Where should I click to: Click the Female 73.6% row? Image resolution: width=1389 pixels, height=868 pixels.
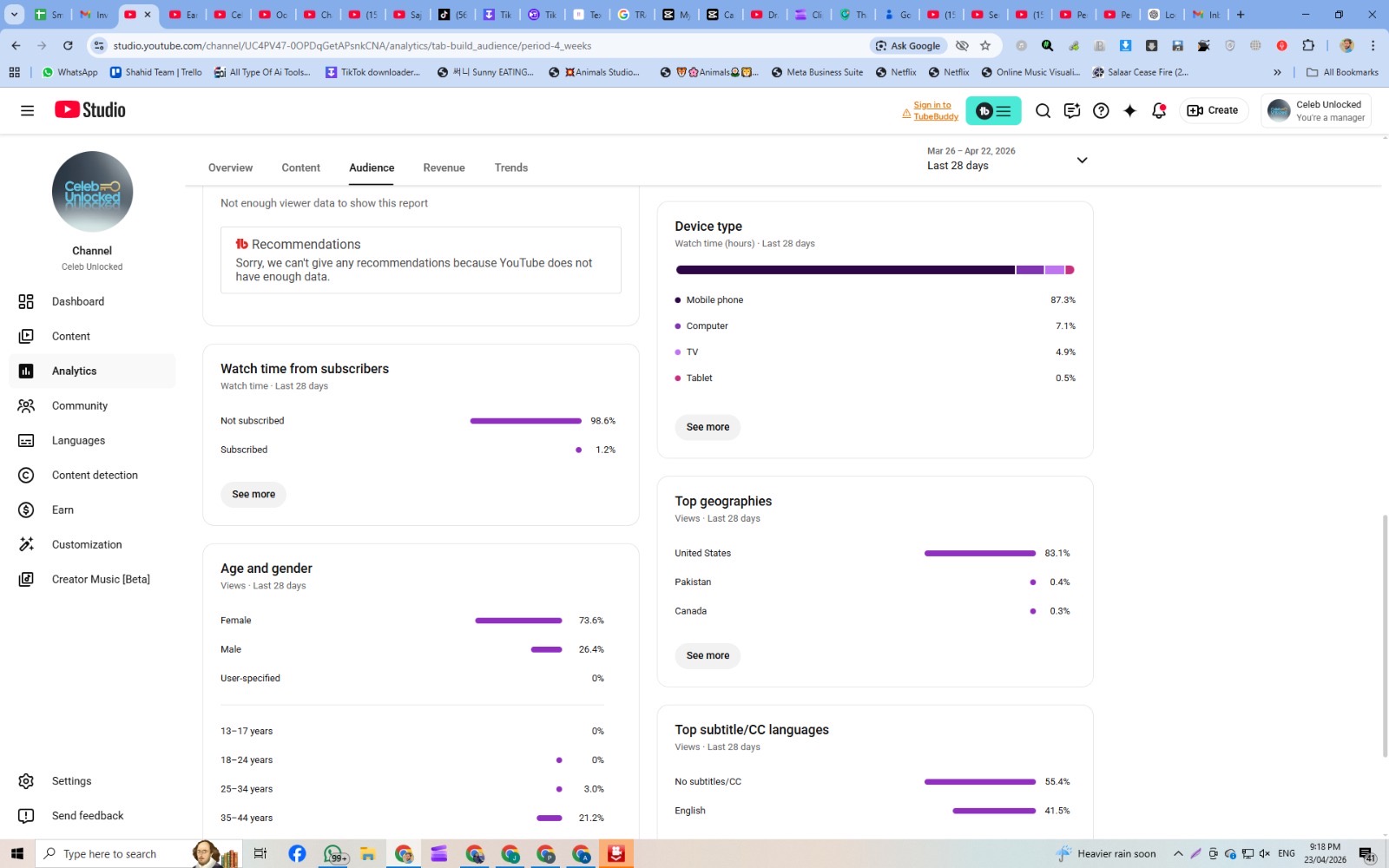point(412,621)
